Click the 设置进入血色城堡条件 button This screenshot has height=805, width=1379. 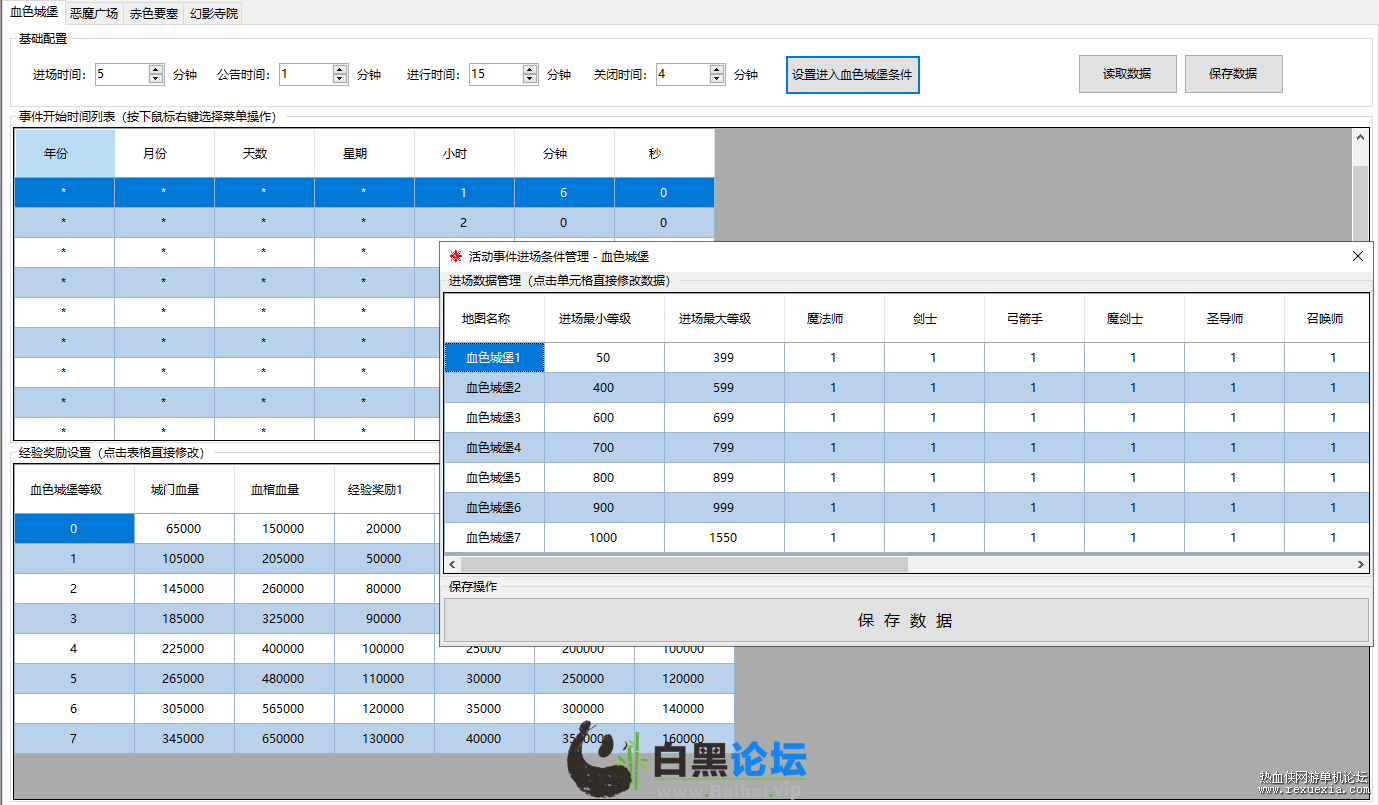tap(852, 74)
